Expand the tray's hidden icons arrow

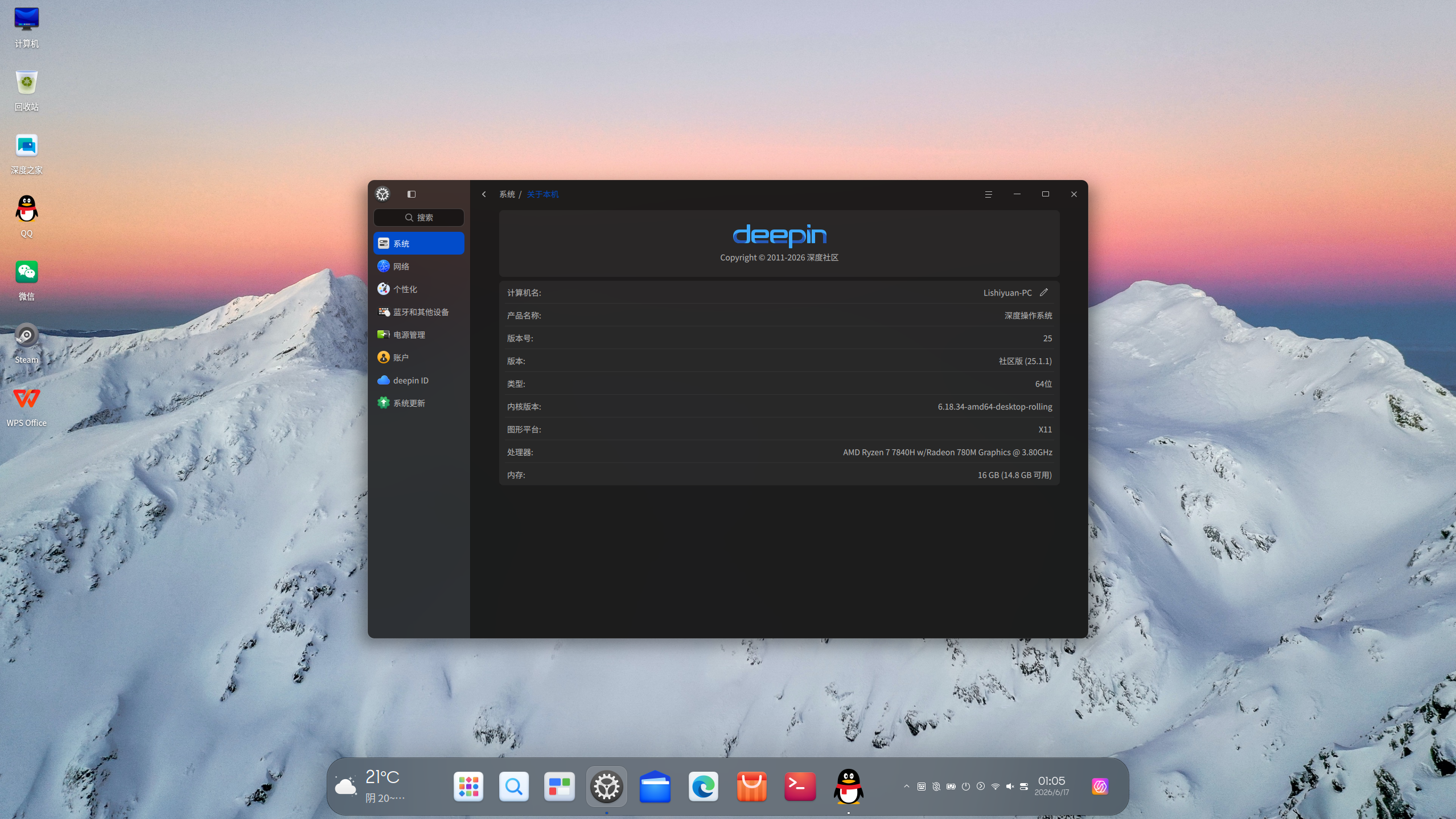(907, 787)
